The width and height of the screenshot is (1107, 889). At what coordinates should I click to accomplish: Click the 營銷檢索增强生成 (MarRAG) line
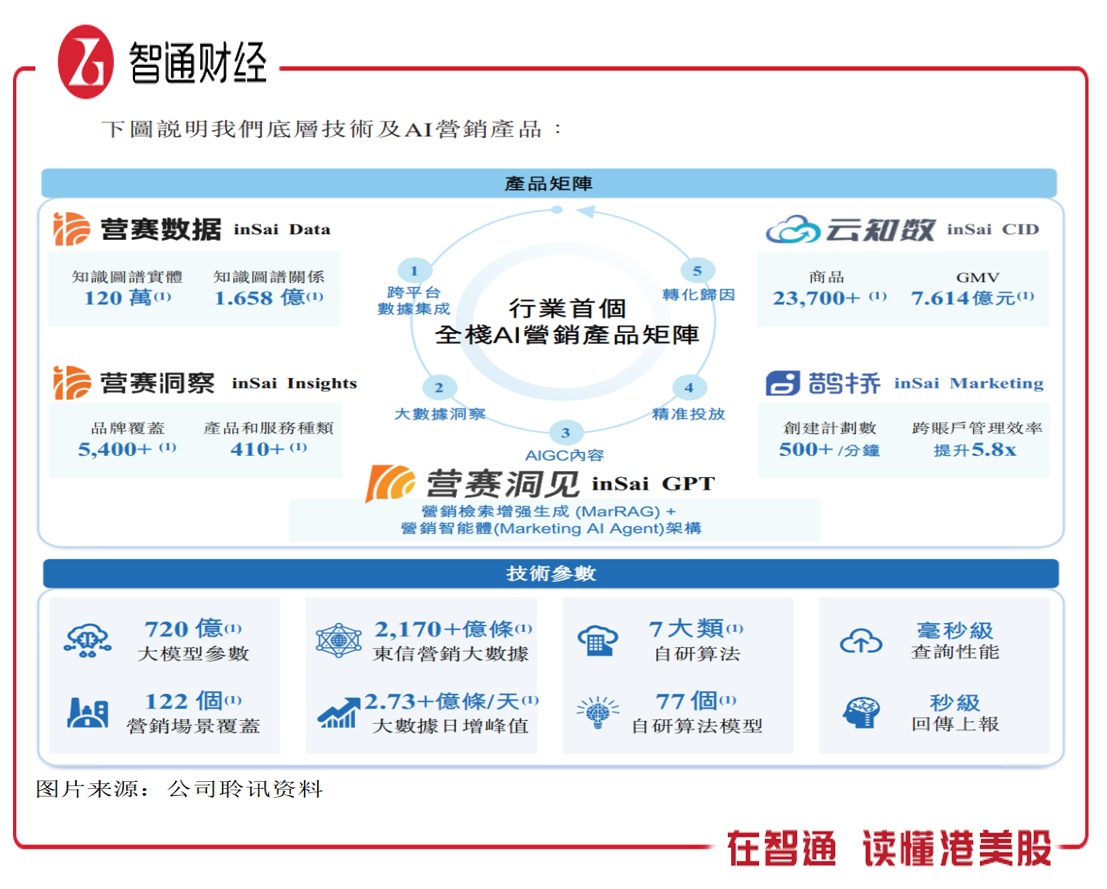tap(549, 511)
